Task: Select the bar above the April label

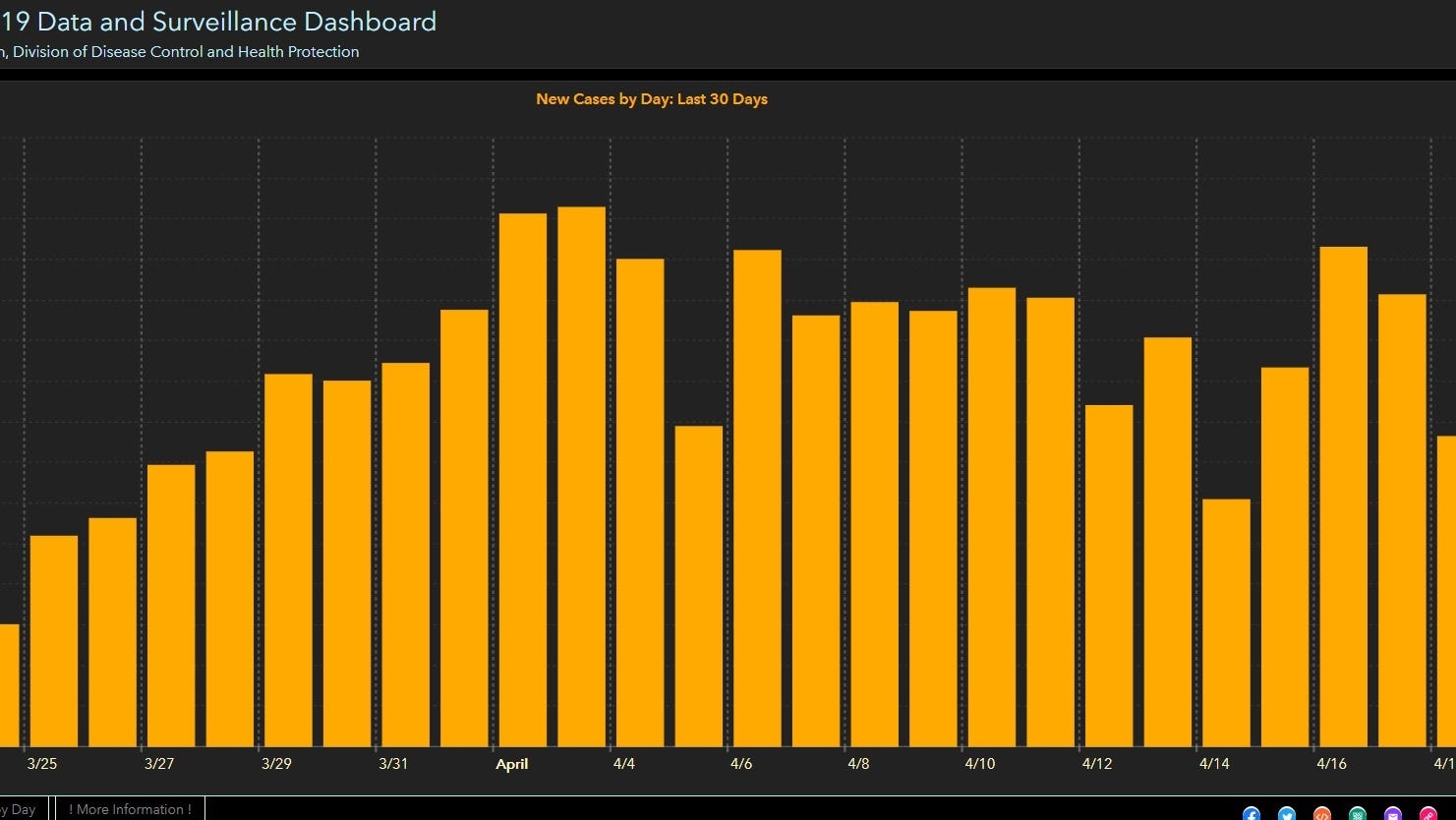Action: (x=523, y=480)
